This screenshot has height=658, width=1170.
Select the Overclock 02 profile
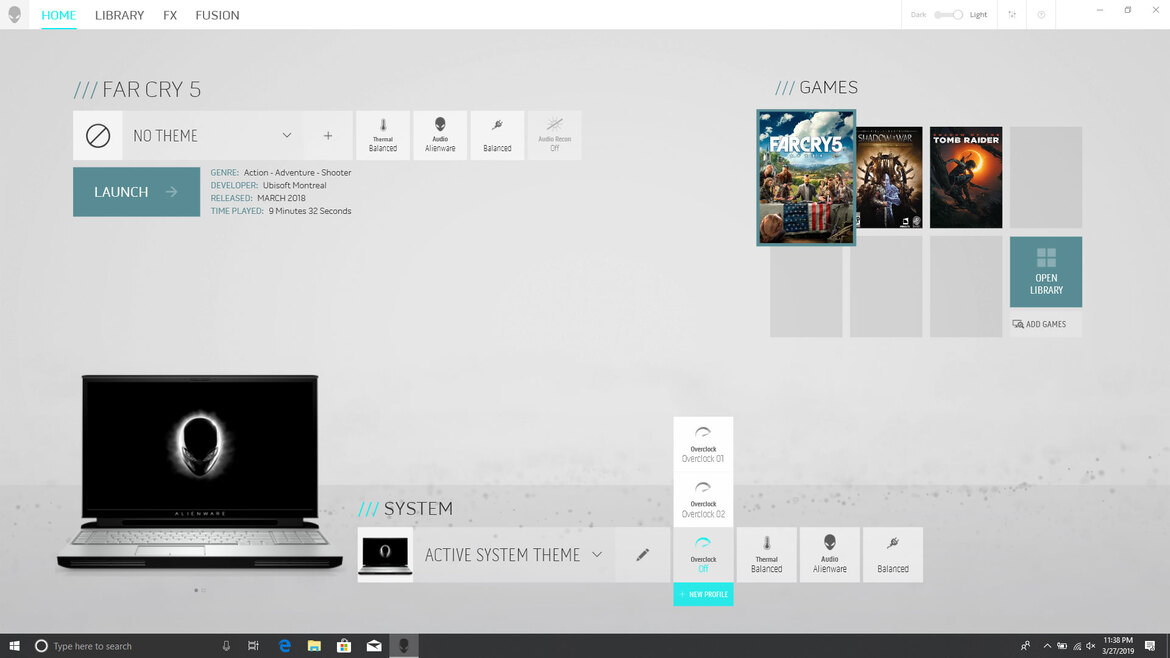pyautogui.click(x=703, y=500)
